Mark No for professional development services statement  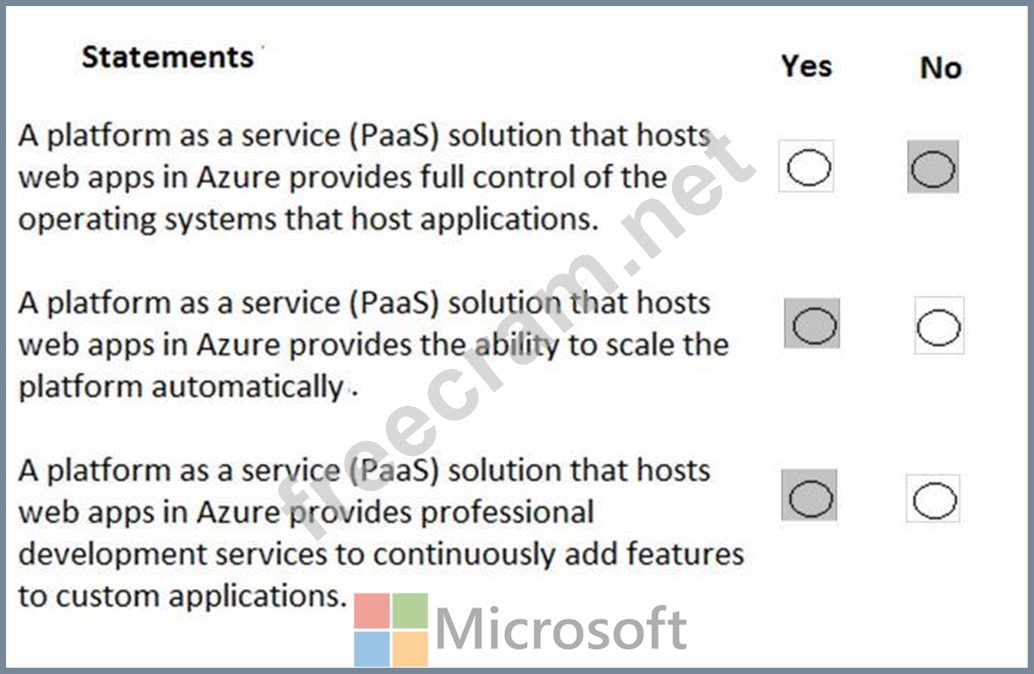click(933, 499)
